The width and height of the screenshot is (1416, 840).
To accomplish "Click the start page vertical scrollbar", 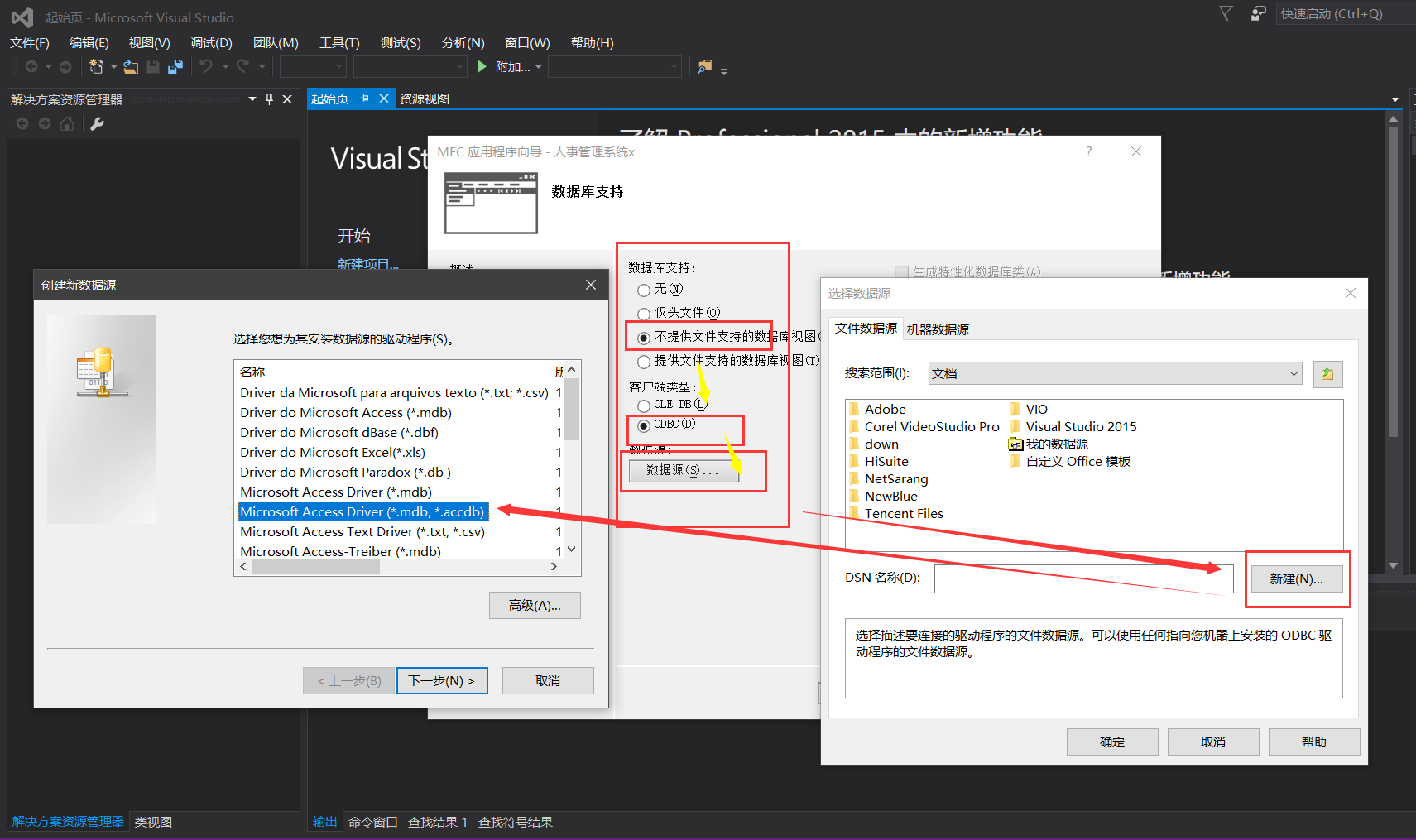I will tap(1393, 281).
